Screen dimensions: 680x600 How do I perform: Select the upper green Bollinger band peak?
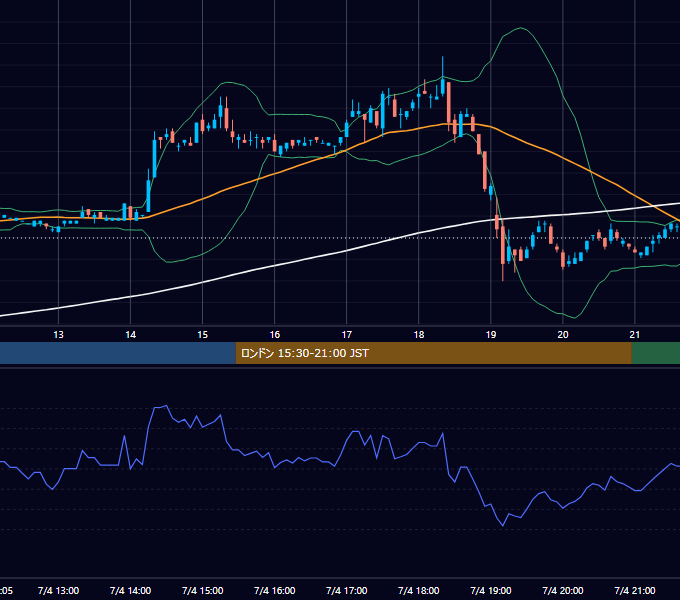click(520, 28)
